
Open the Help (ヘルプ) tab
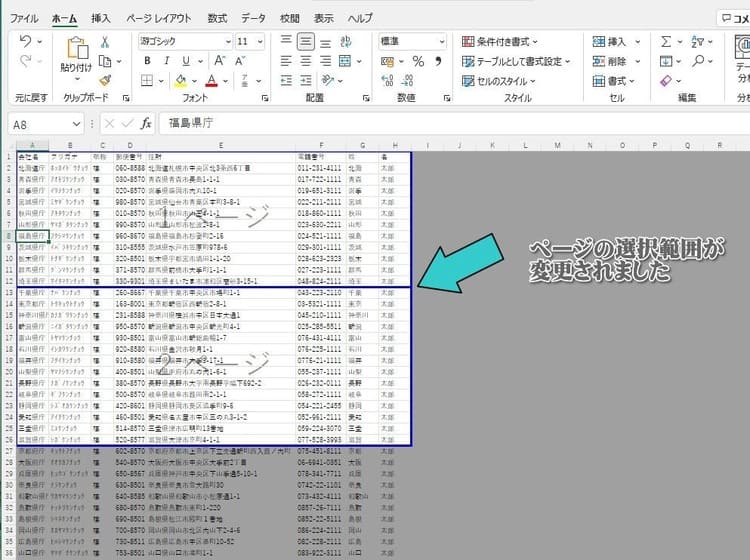360,18
